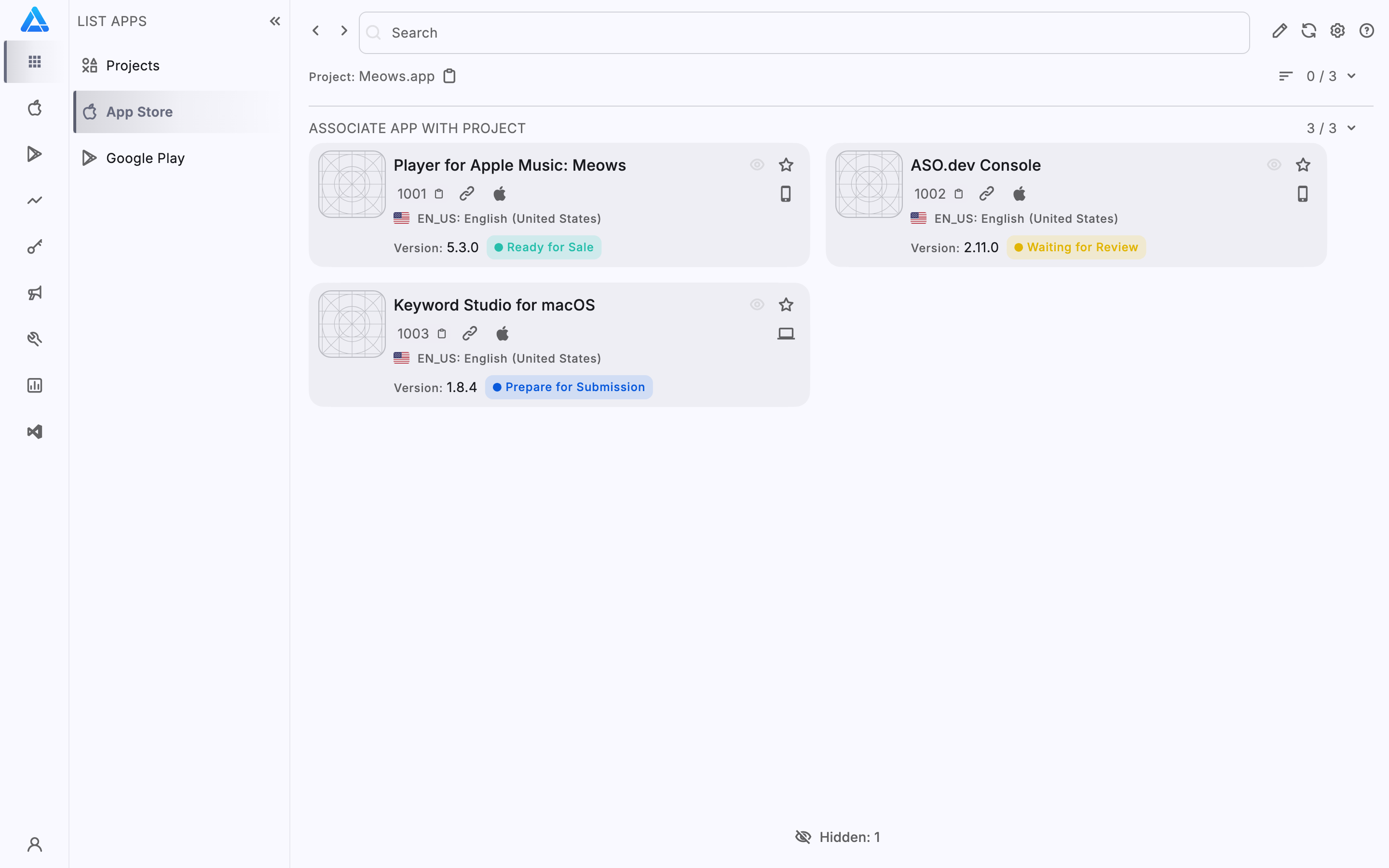Screen dimensions: 1389x868
Task: Click the ASO.dev logo icon
Action: [x=34, y=20]
